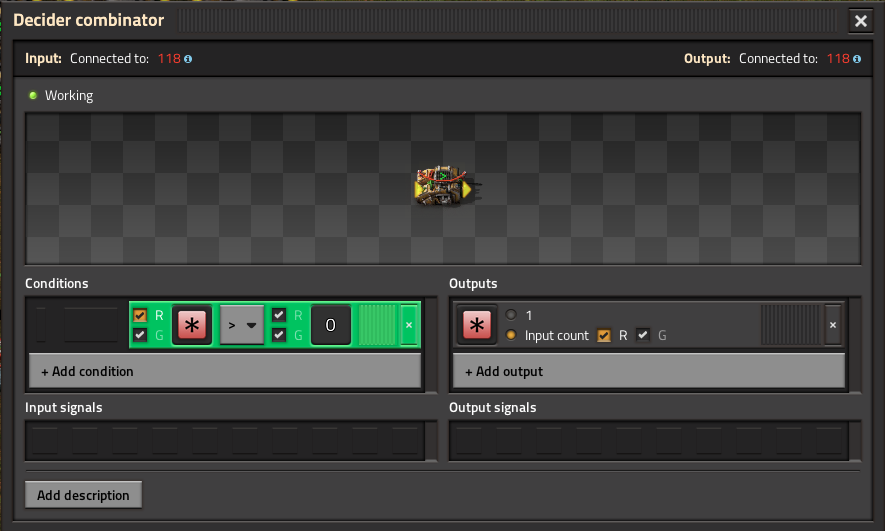Click the first empty Output signals slot
885x531 pixels.
469,441
